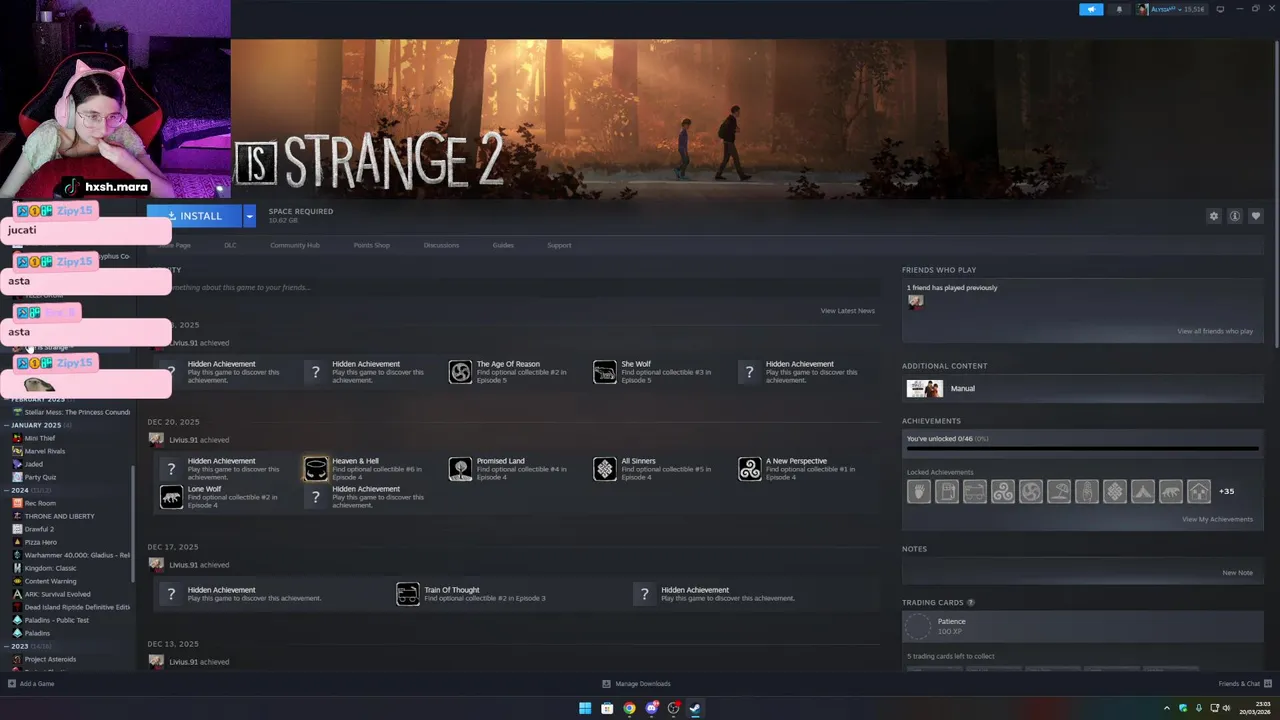Screen dimensions: 1280x720
Task: Create a New Note
Action: [x=1237, y=573]
